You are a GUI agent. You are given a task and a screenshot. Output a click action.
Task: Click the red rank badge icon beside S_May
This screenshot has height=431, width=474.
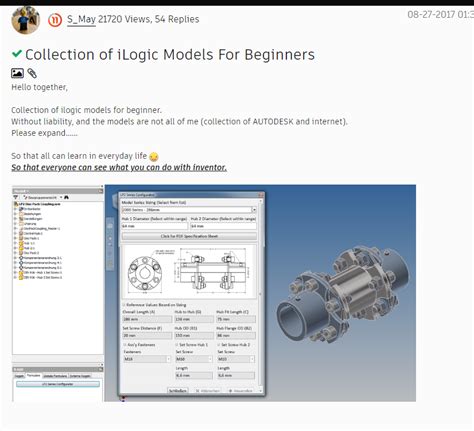(x=55, y=20)
